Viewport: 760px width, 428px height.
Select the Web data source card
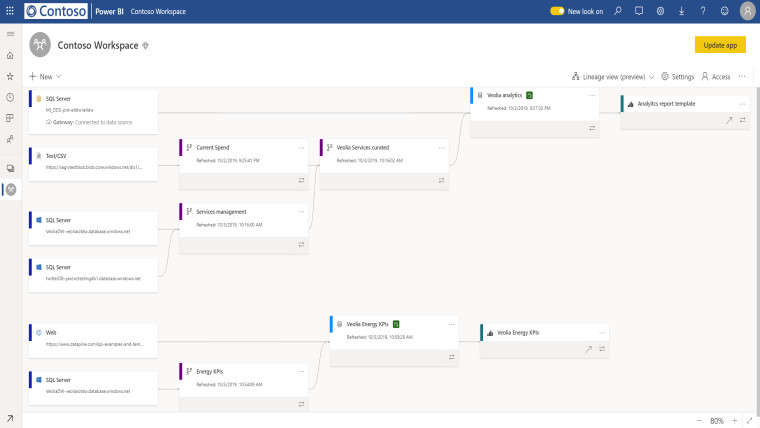[93, 341]
